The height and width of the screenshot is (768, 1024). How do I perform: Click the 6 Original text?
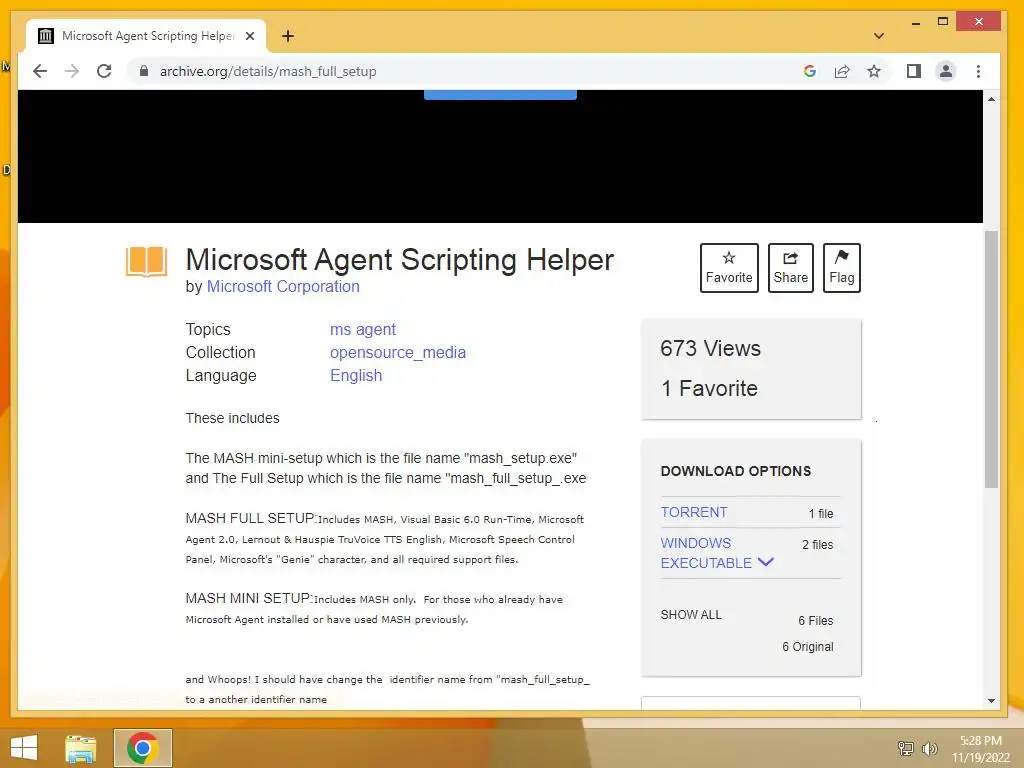pyautogui.click(x=808, y=647)
